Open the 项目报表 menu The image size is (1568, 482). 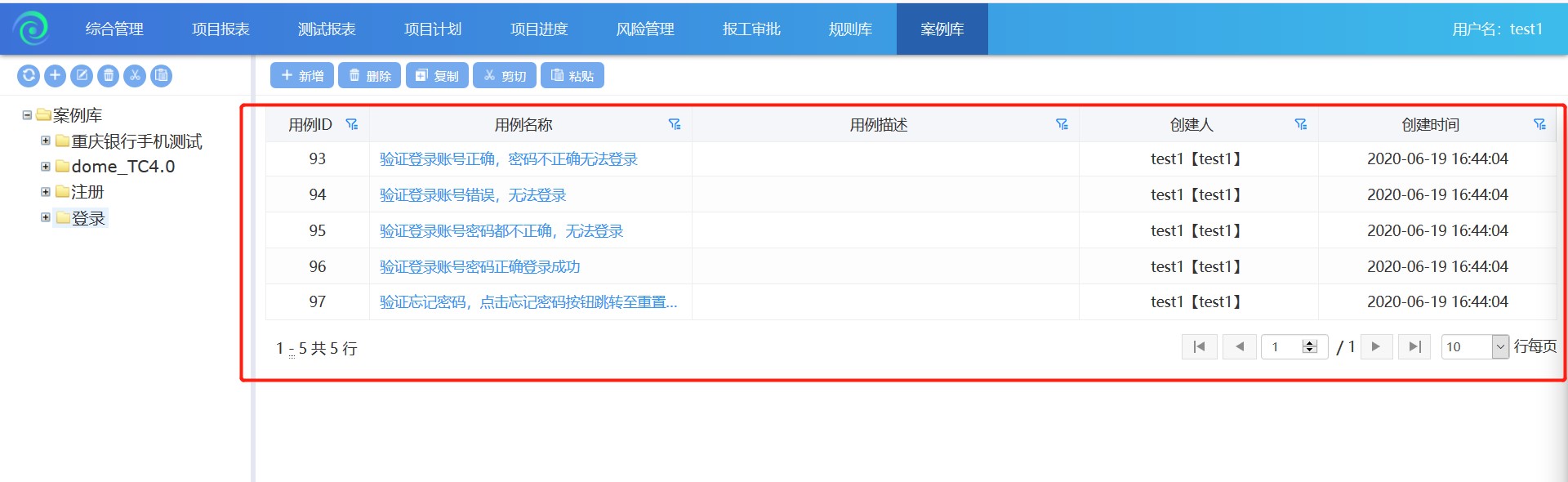point(220,29)
